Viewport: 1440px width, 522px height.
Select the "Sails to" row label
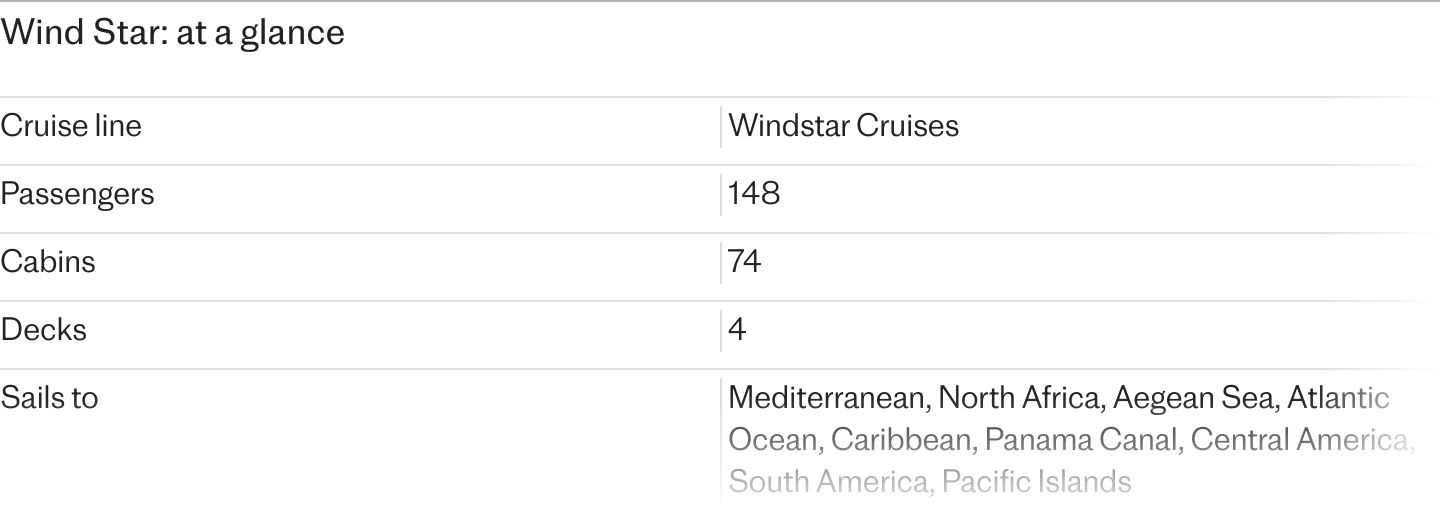pyautogui.click(x=49, y=397)
